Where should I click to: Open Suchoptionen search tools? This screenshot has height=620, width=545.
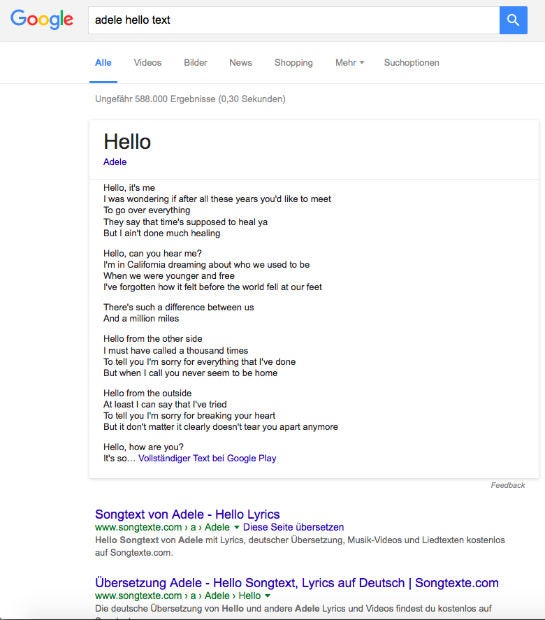(x=412, y=62)
